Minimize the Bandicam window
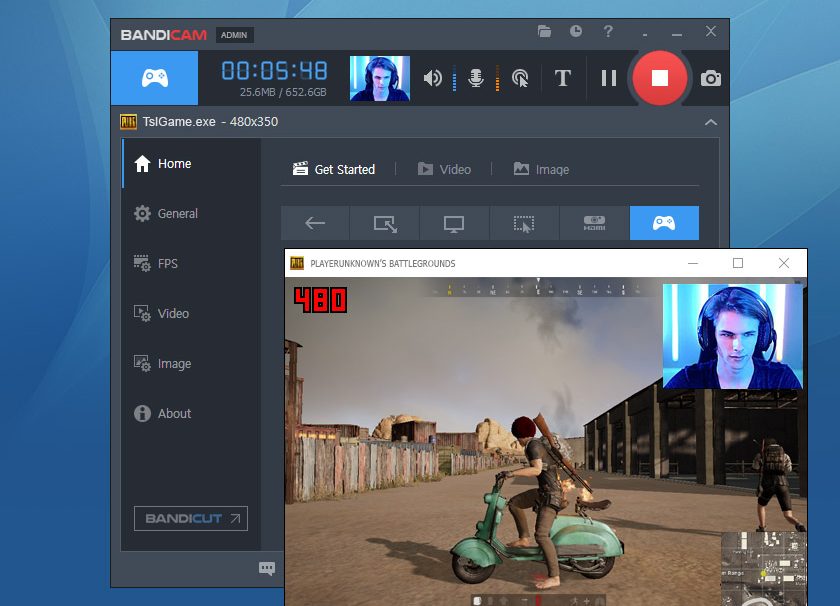Viewport: 840px width, 606px height. tap(677, 34)
